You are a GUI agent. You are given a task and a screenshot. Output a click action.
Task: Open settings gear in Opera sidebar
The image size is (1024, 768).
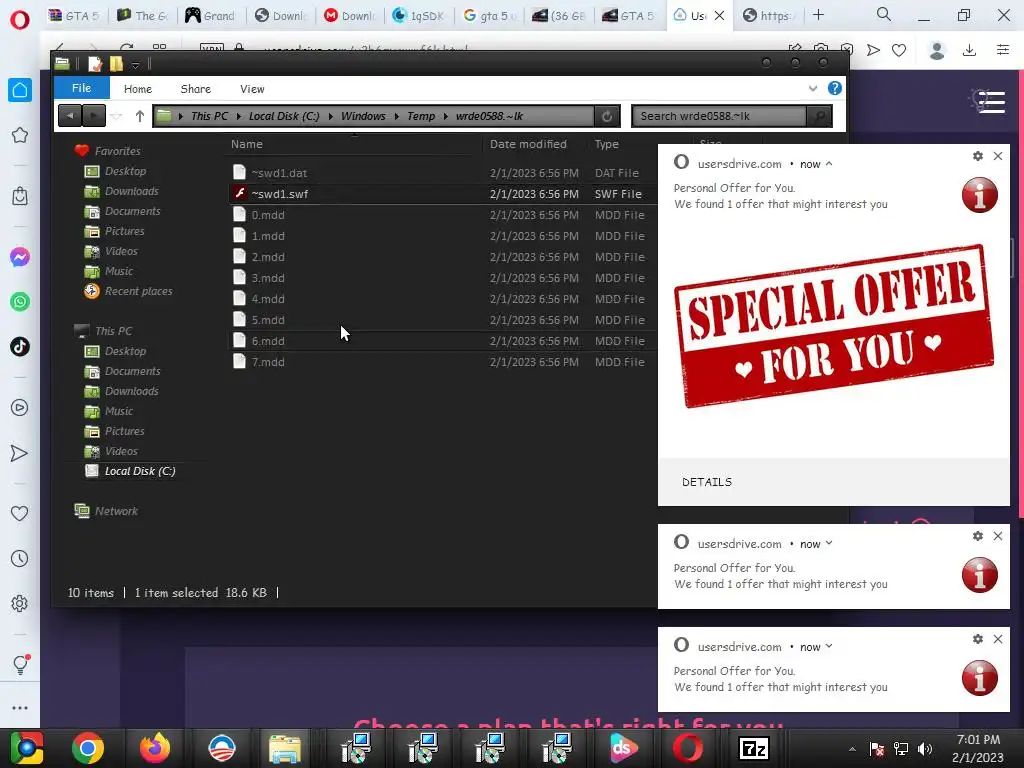point(20,603)
